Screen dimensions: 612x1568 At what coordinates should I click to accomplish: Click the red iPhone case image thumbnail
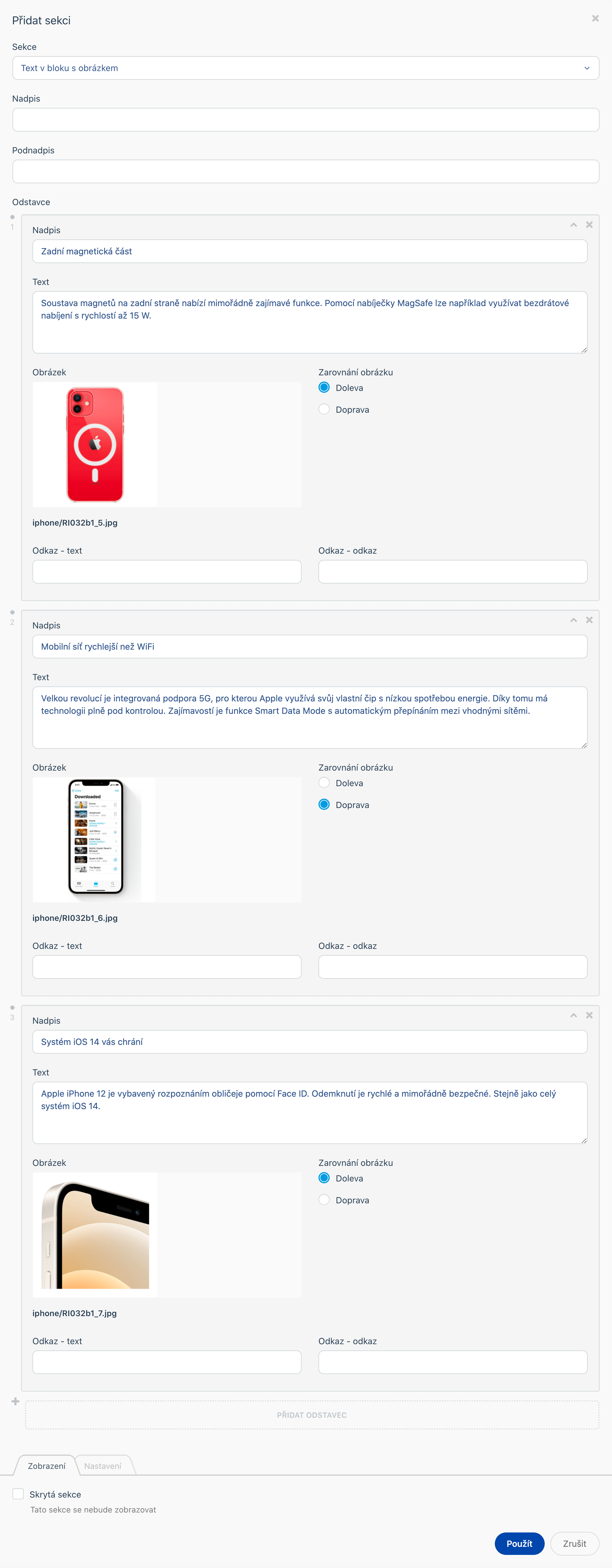tap(95, 444)
